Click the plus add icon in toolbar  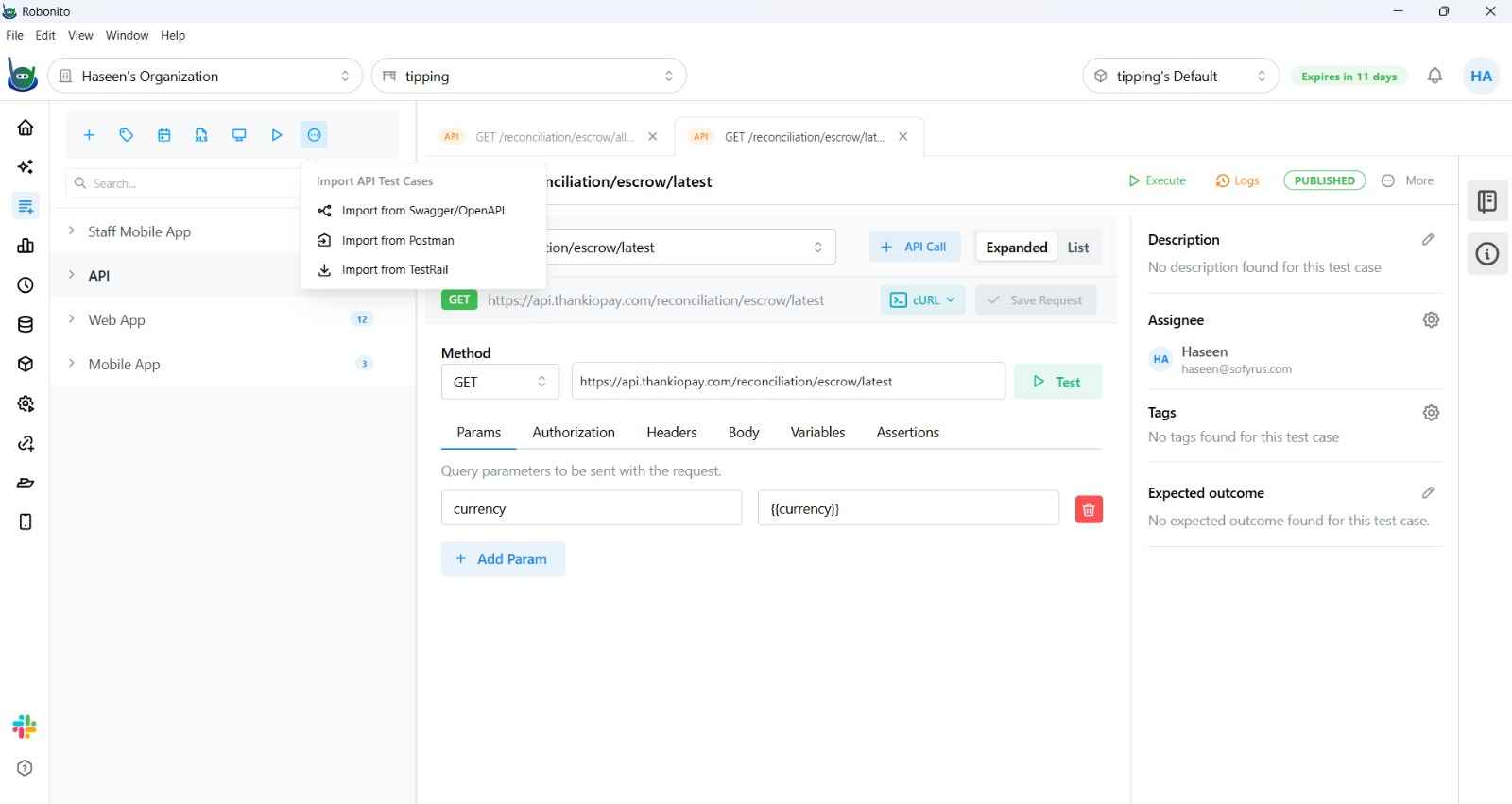coord(89,135)
